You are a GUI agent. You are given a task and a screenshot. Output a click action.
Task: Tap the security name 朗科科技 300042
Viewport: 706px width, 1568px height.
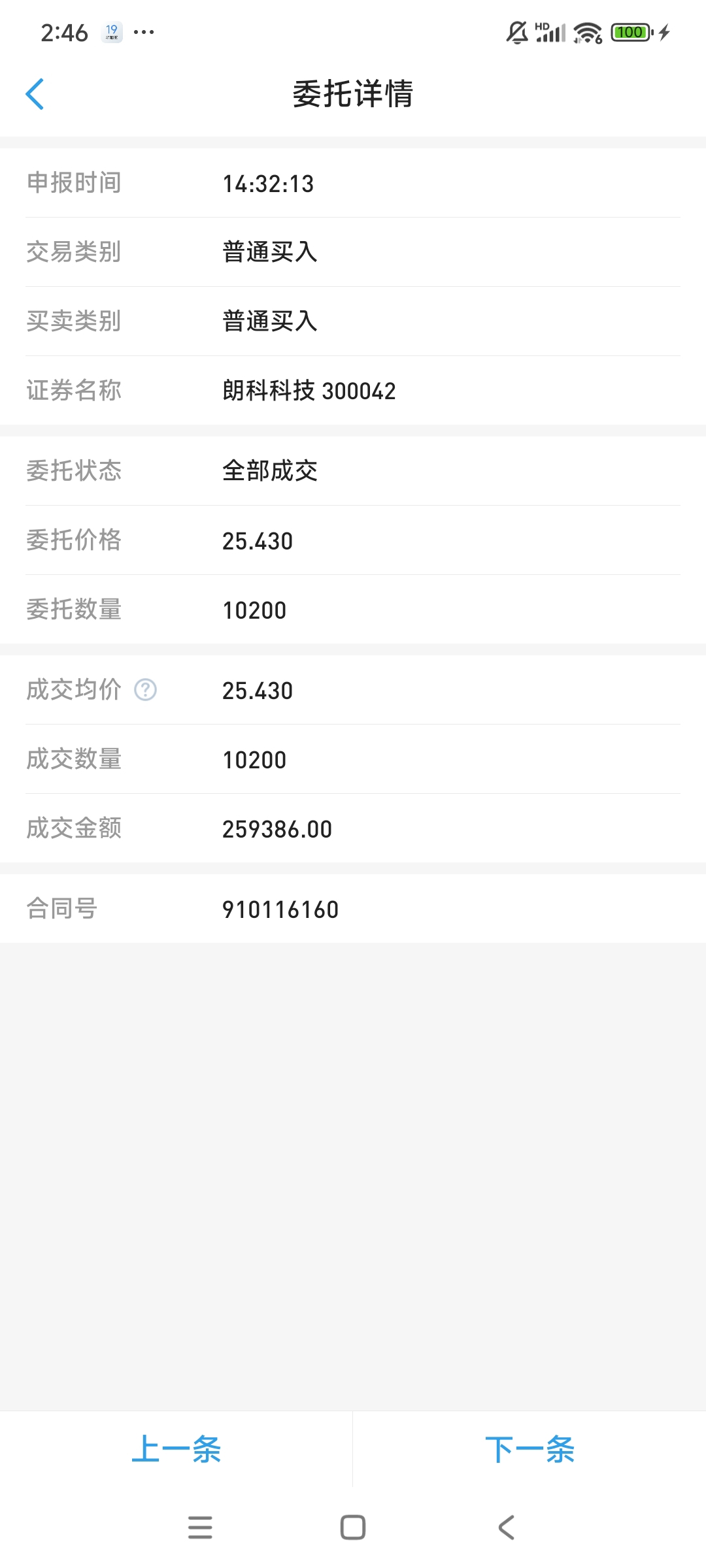[309, 391]
